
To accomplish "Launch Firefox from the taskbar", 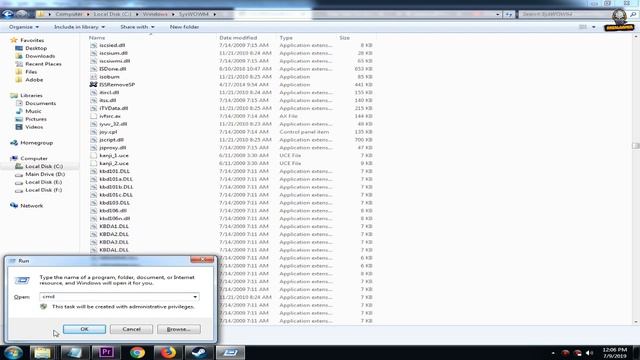I will coord(168,352).
